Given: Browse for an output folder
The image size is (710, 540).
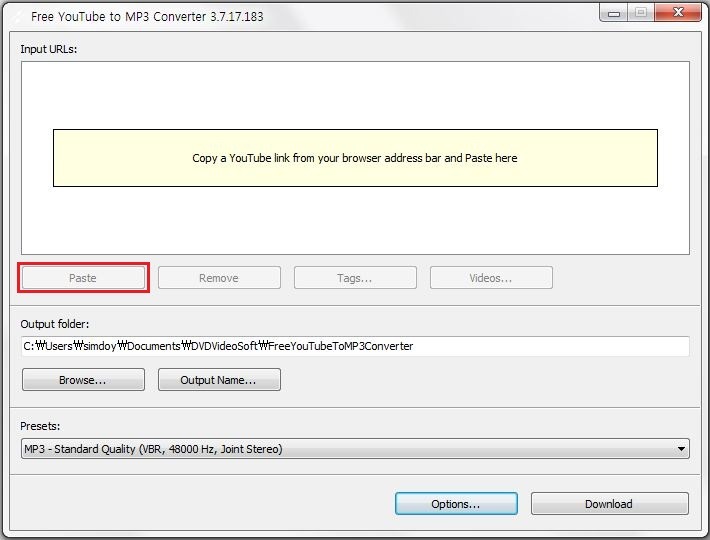Looking at the screenshot, I should click(83, 380).
